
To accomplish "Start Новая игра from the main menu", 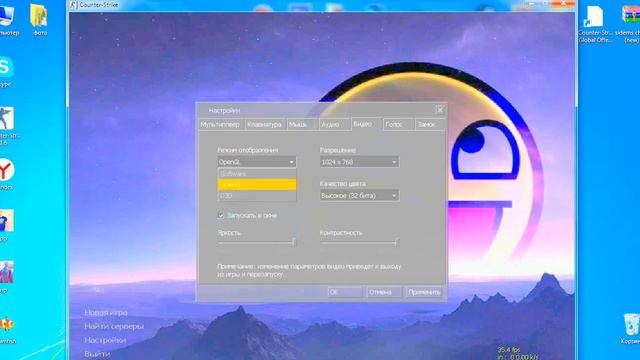I will coord(106,313).
